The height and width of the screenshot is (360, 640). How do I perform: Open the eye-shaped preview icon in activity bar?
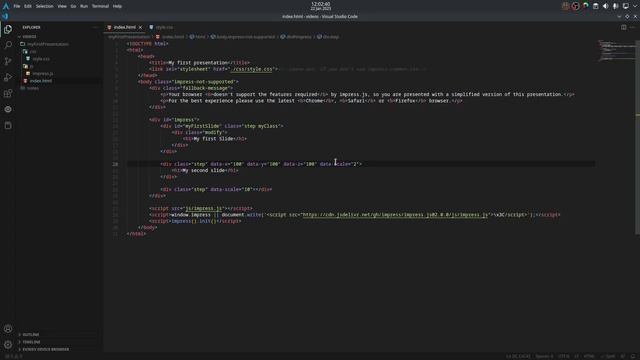pos(8,109)
